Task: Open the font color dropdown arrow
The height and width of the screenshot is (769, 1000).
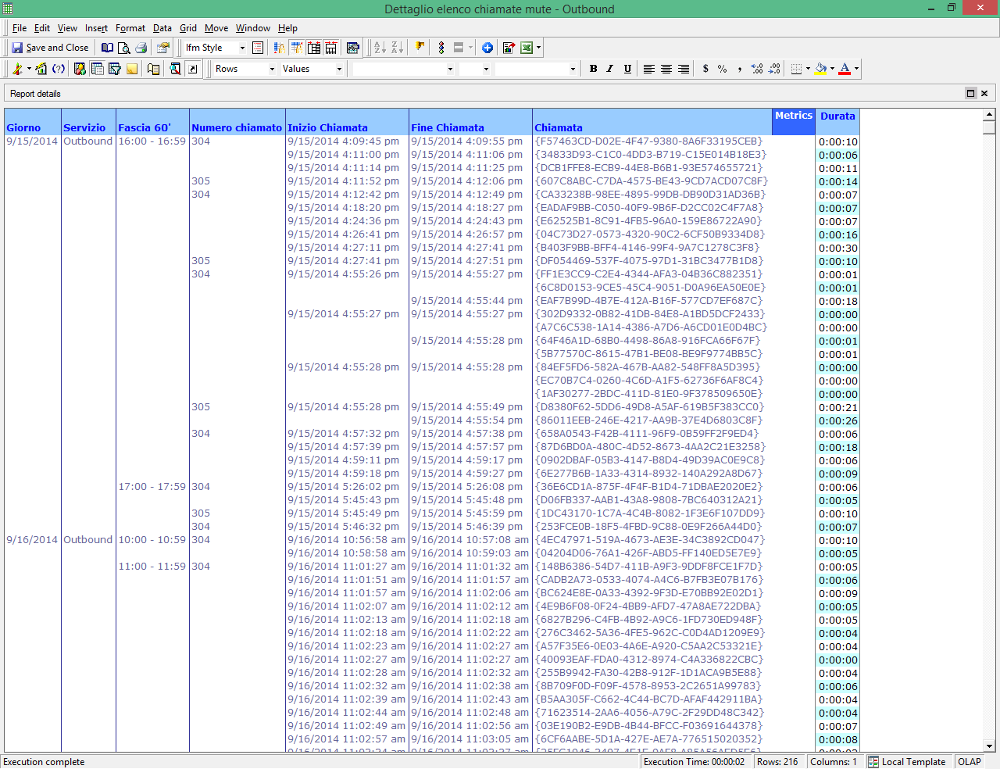Action: [x=857, y=69]
